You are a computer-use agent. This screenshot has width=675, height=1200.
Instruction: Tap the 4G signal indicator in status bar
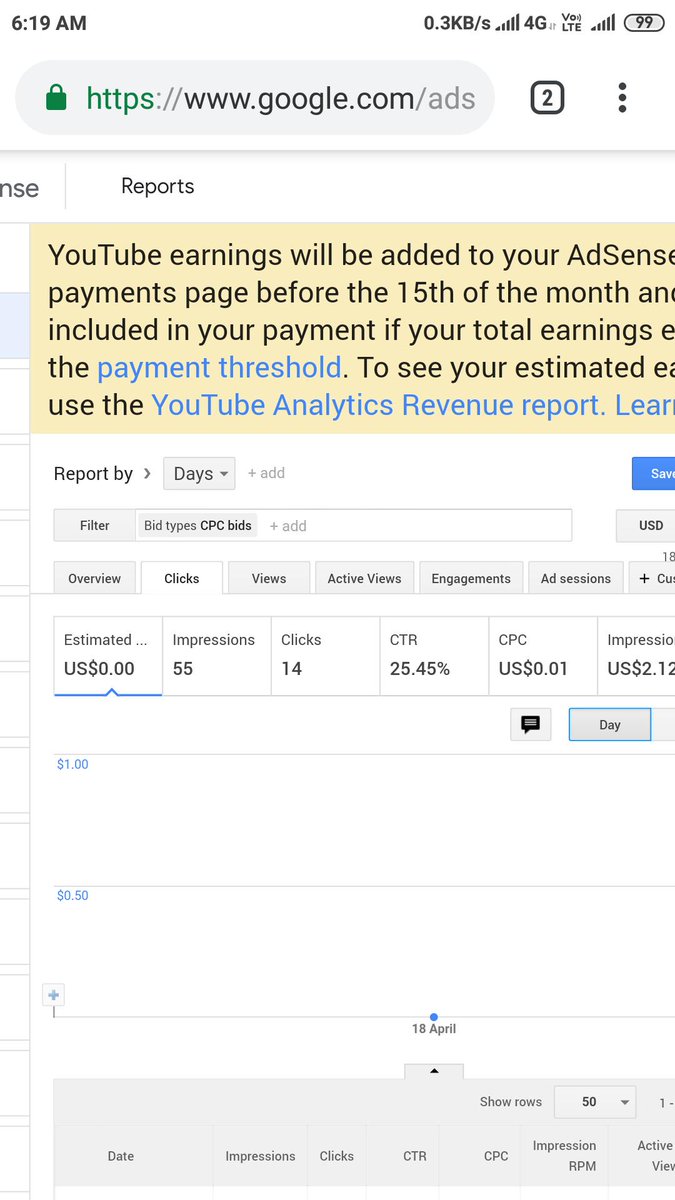coord(526,23)
